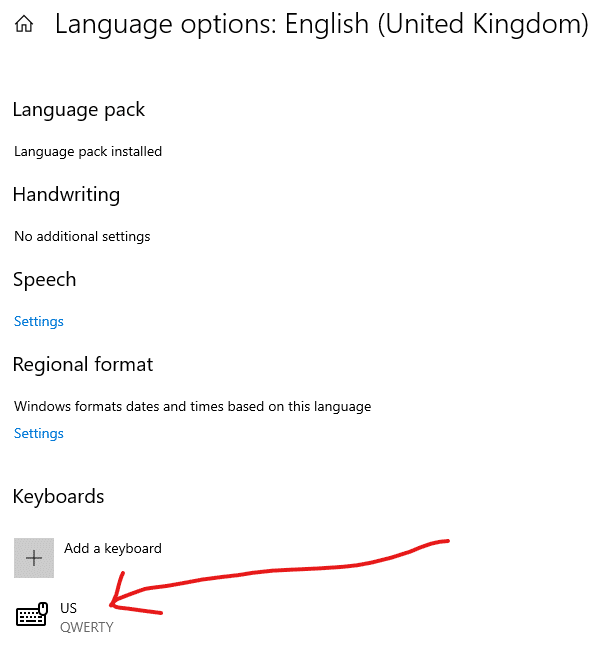Select the US keyboard entry name
The width and height of the screenshot is (600, 647).
coord(69,608)
